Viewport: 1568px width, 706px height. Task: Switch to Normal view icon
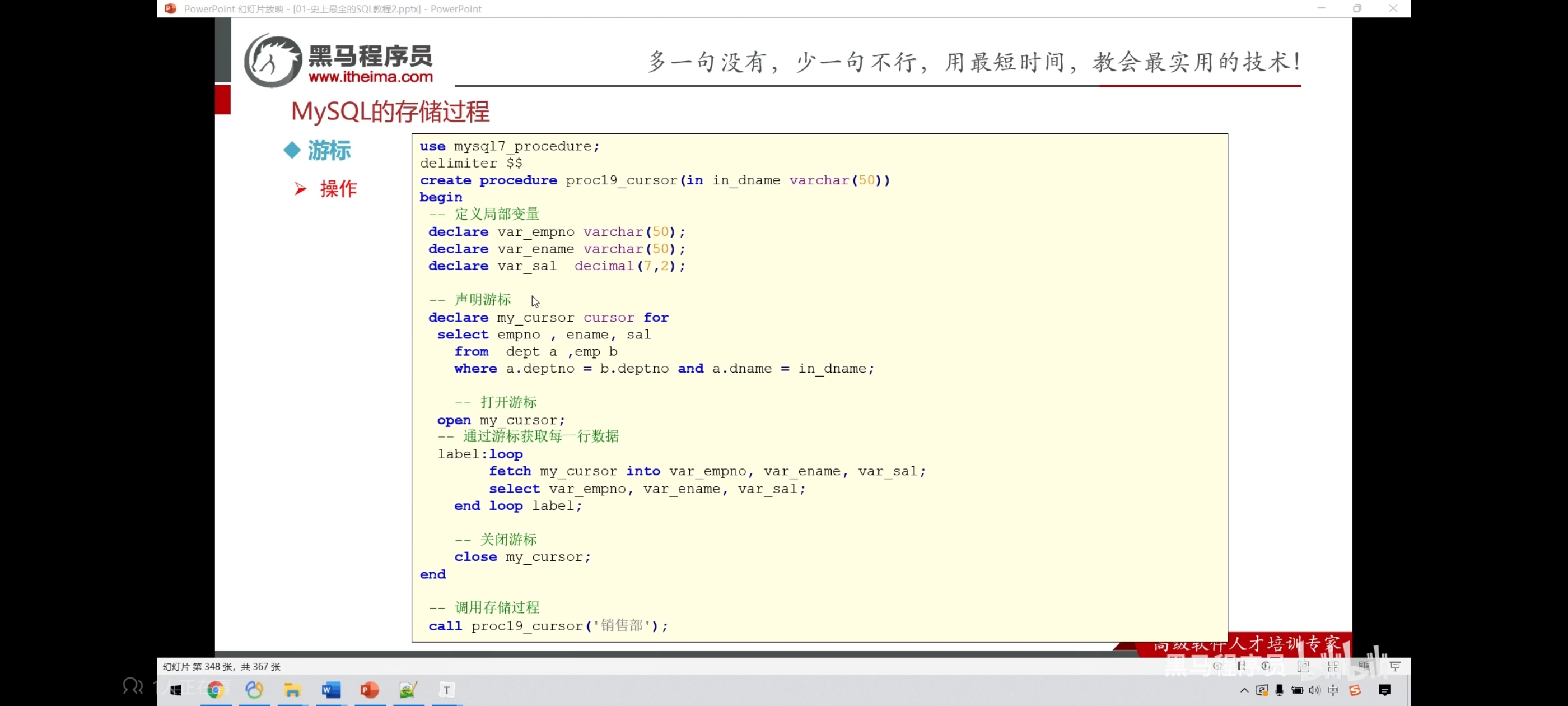coord(1303,666)
